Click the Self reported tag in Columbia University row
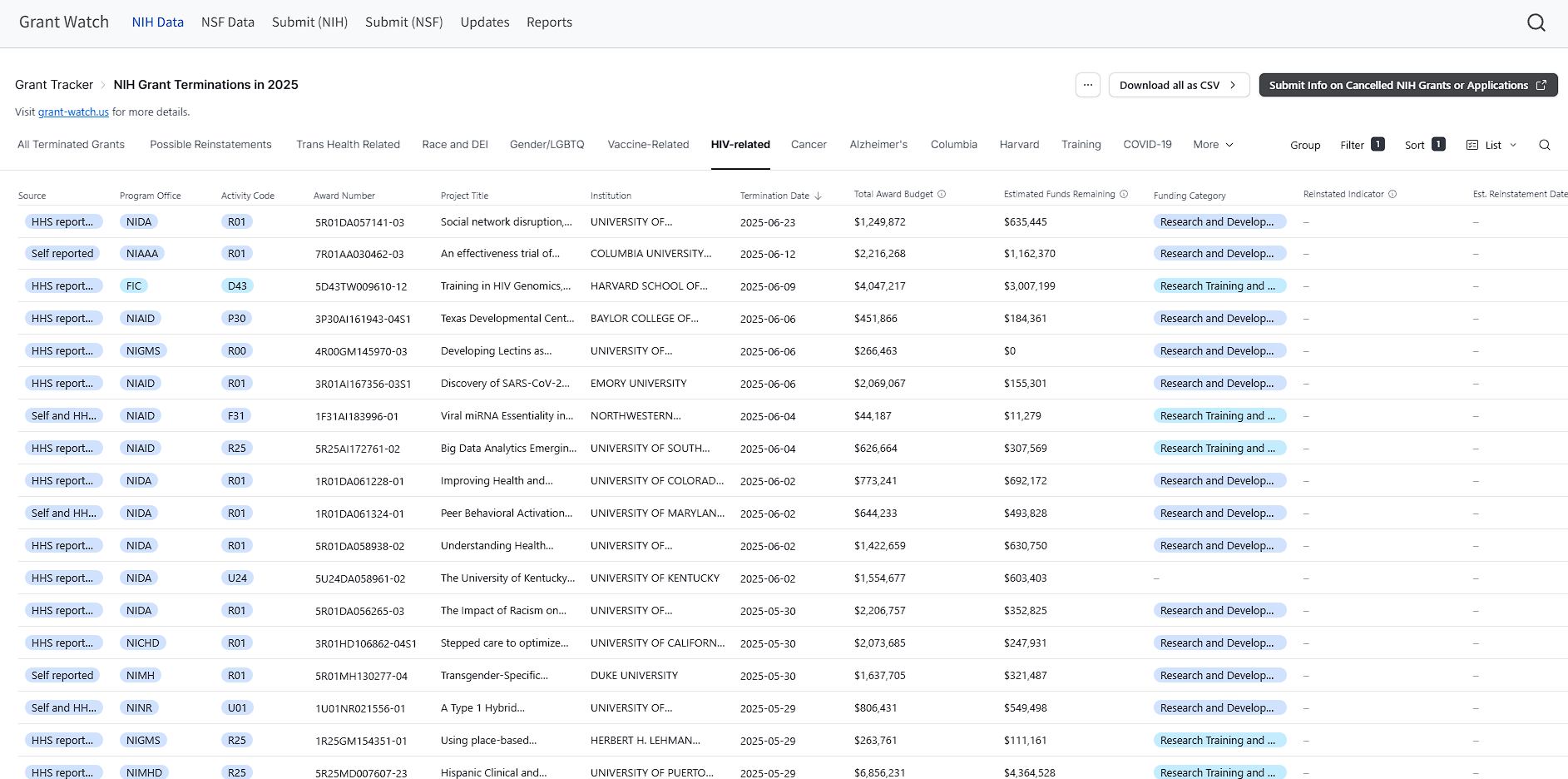 click(x=62, y=253)
